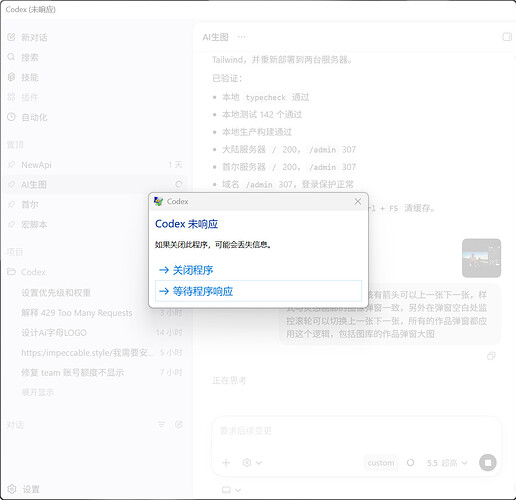This screenshot has height=500, width=516.
Task: Open the 插件 section
Action: (x=30, y=97)
